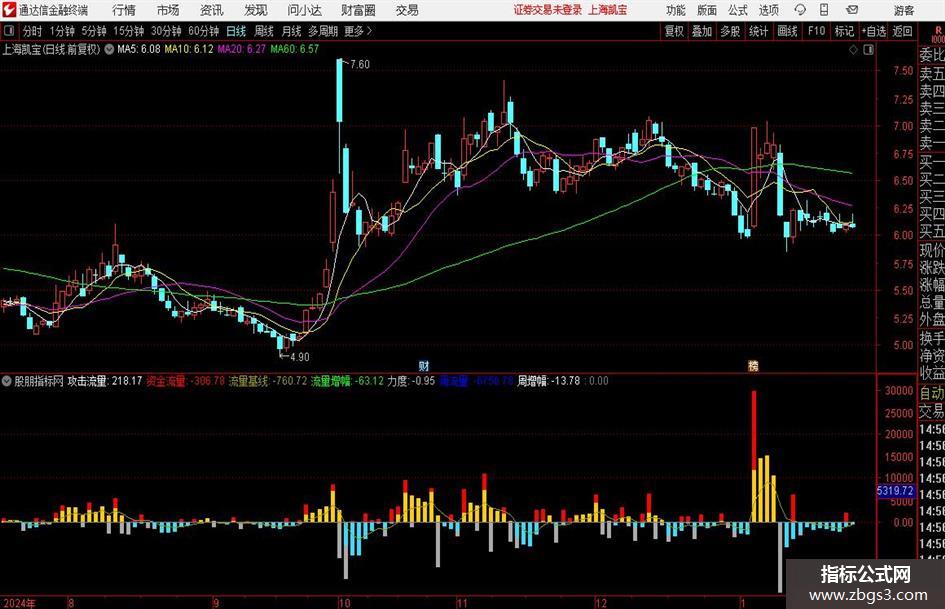Screen dimensions: 945x609
Task: Switch to 月线 monthly tab
Action: pyautogui.click(x=291, y=31)
